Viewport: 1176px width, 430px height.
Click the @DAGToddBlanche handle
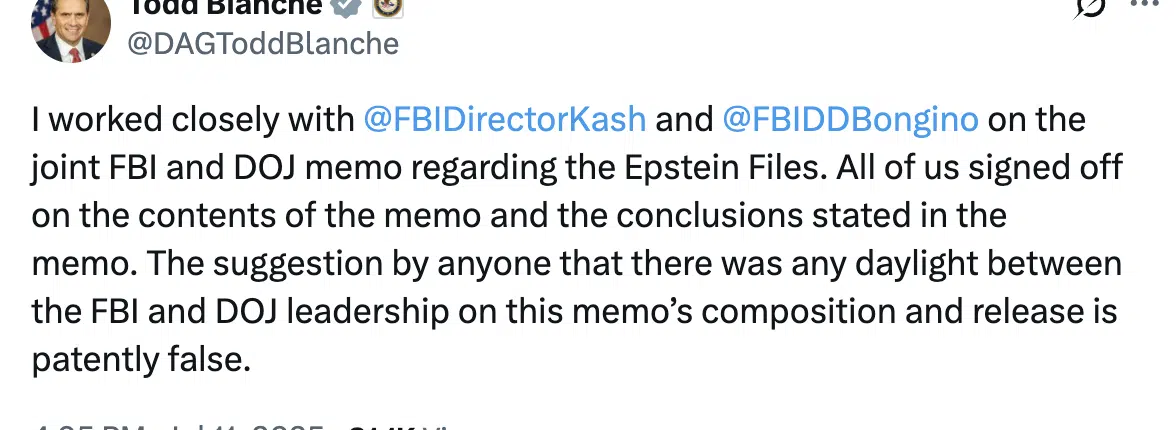tap(262, 44)
